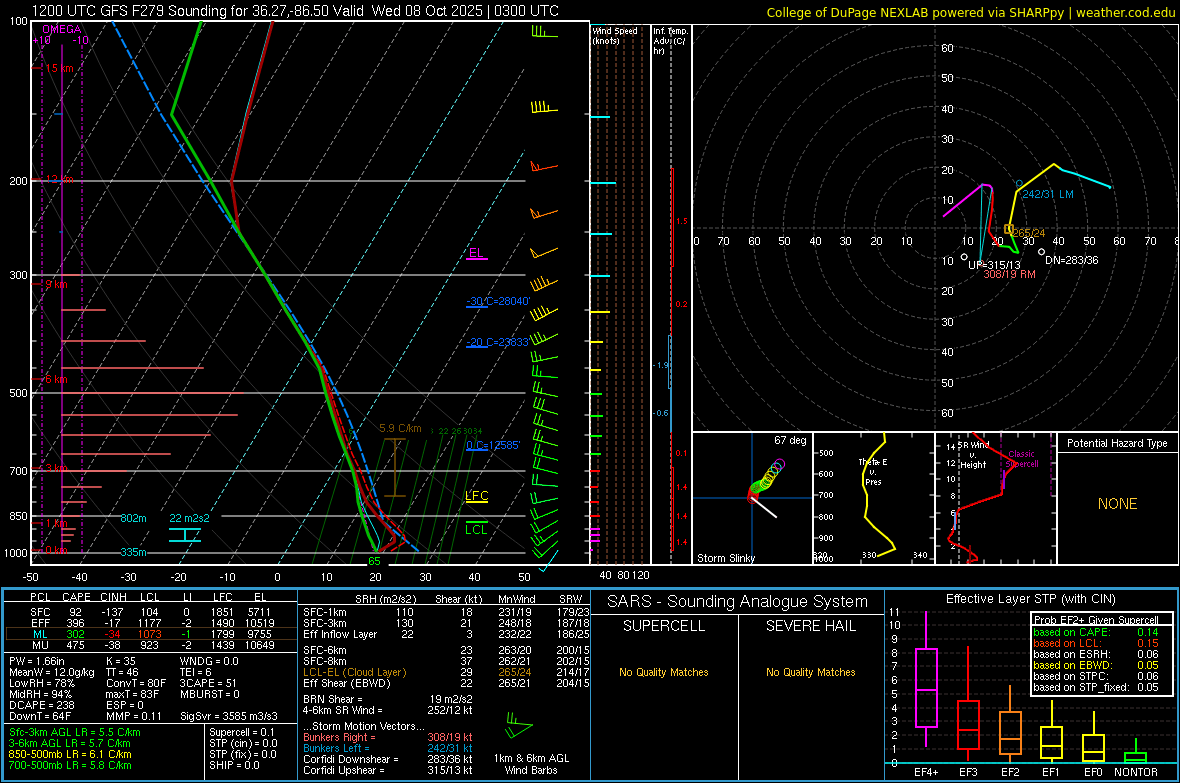Click the 'Prob EF2+ Given Supercell' heading
The width and height of the screenshot is (1180, 783).
[1096, 620]
